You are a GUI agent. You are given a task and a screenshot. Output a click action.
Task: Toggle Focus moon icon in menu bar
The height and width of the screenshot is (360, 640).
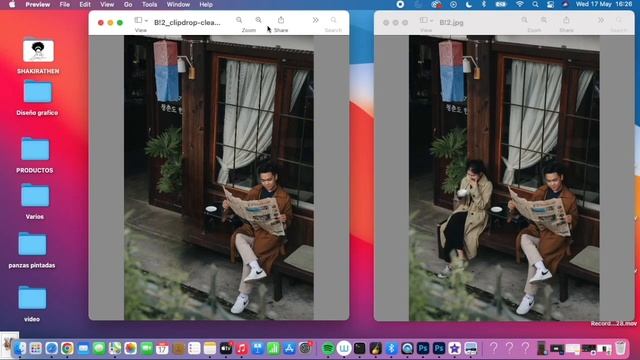pos(469,4)
